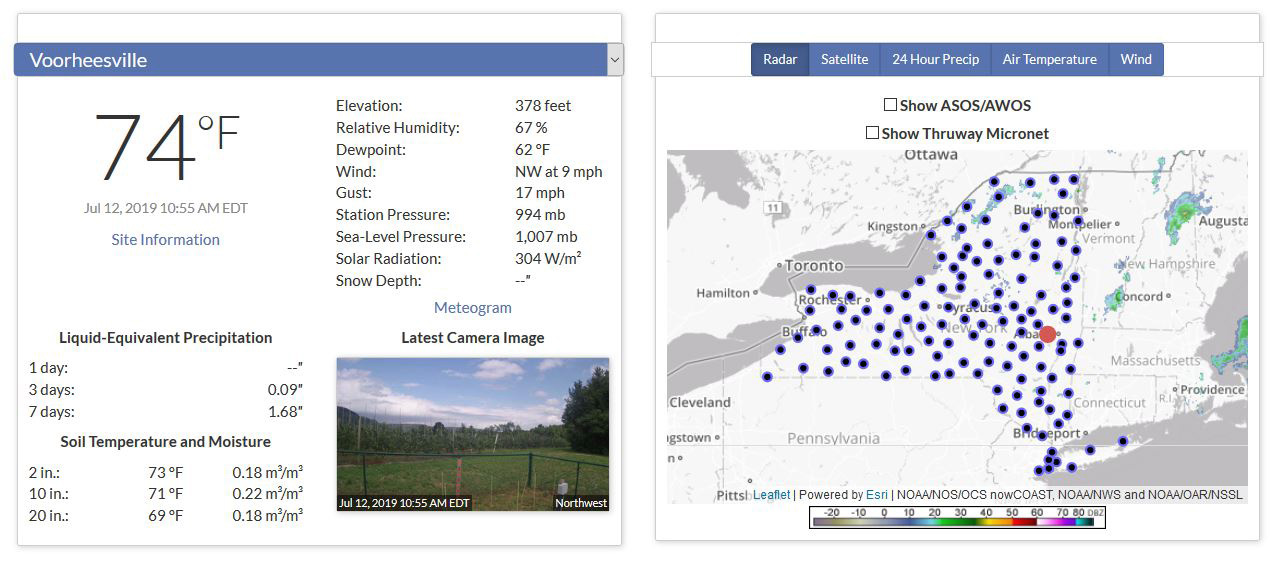Image resolution: width=1283 pixels, height=561 pixels.
Task: Click the red Voorheesville station marker on map
Action: 1047,334
